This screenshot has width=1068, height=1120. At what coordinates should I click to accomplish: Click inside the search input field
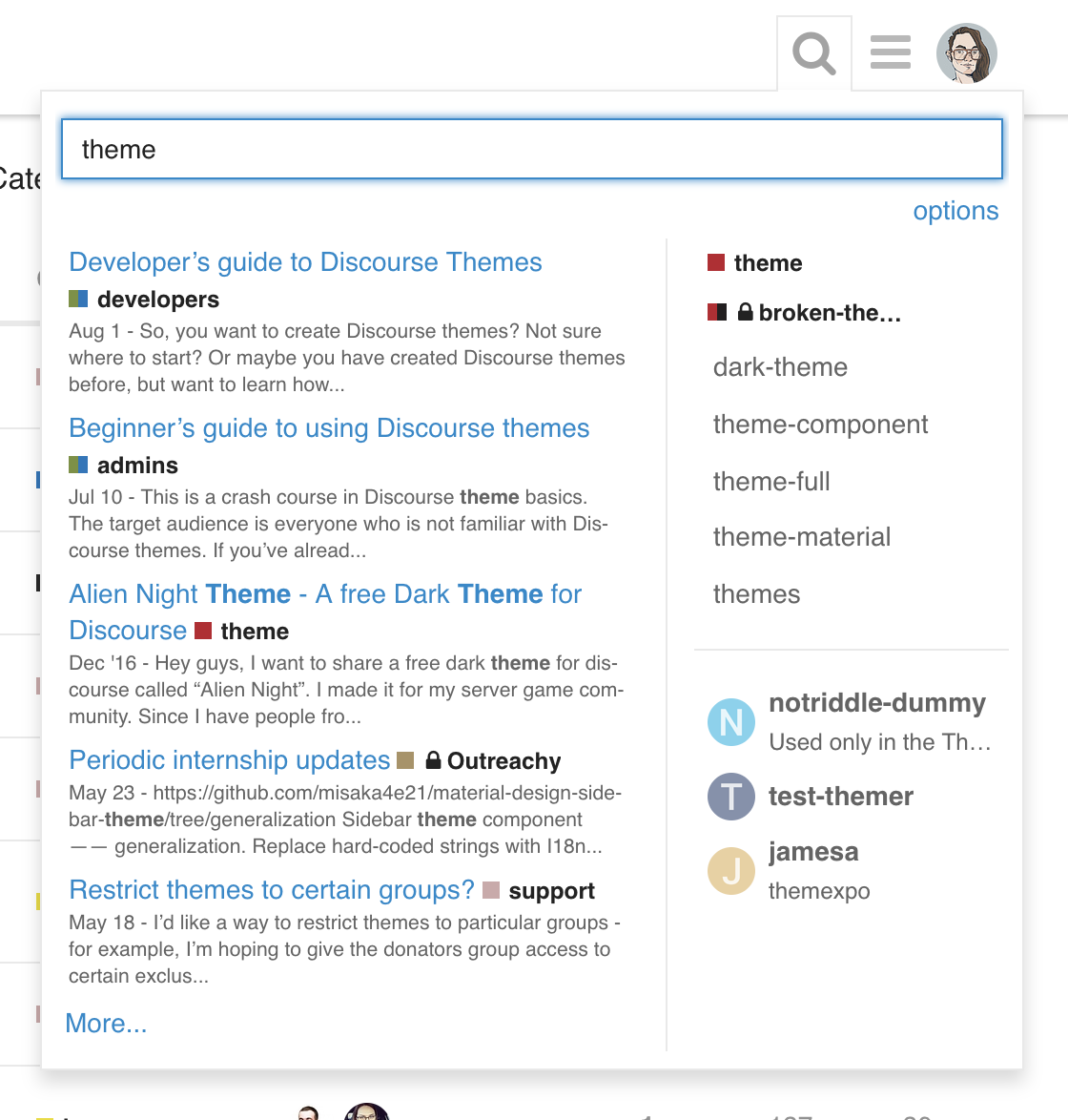pos(531,149)
